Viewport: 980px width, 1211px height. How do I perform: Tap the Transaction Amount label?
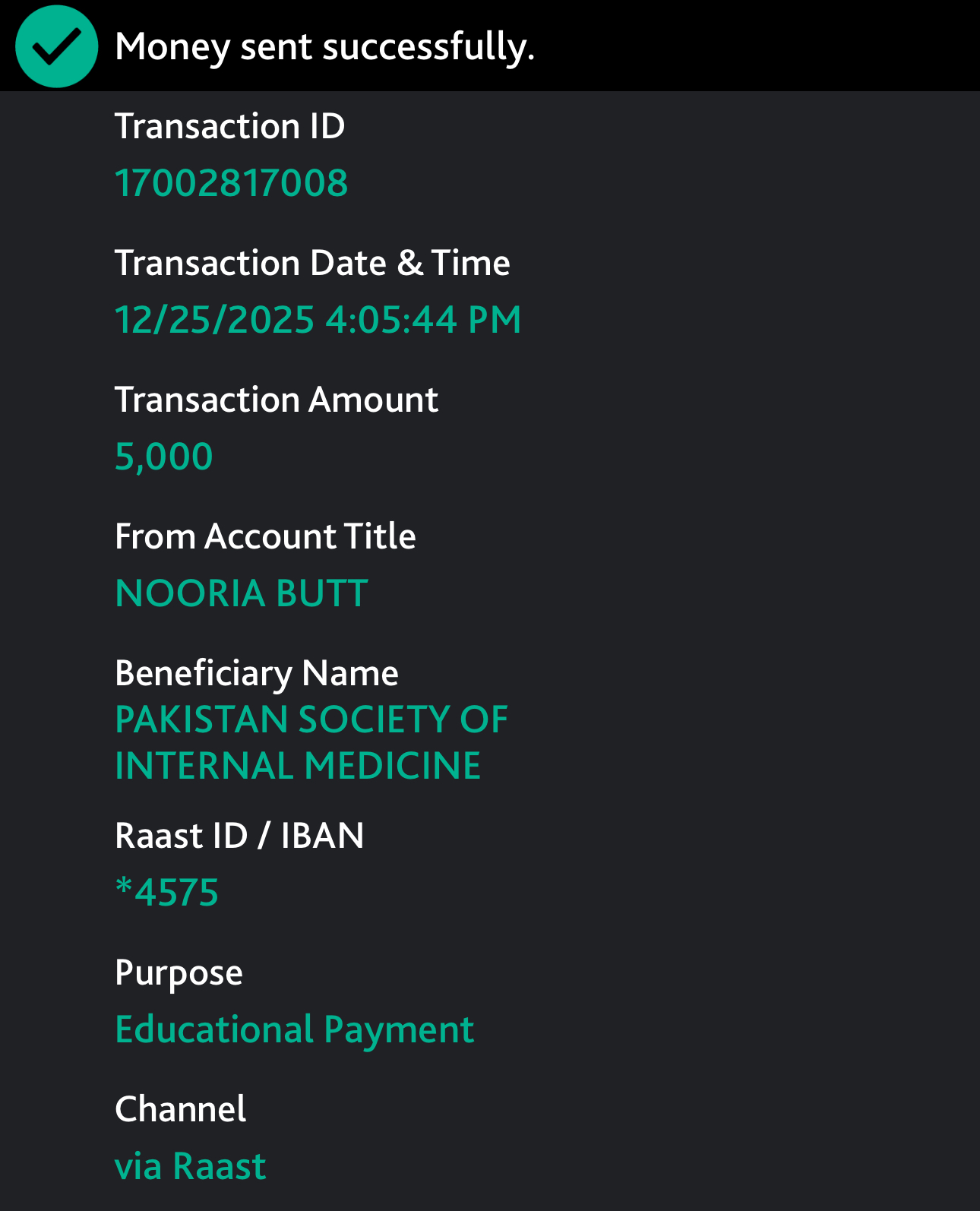click(x=277, y=400)
